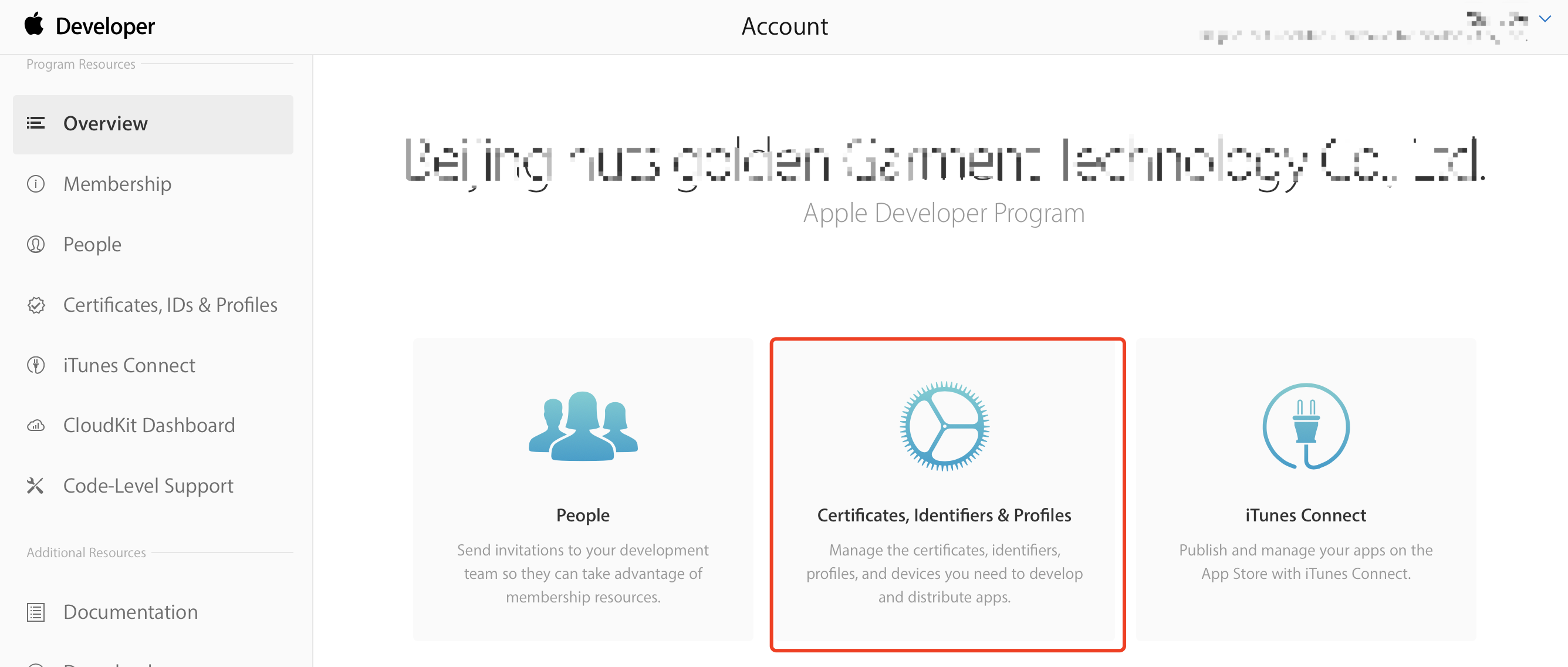Expand the account dropdown chevron
Image resolution: width=1568 pixels, height=667 pixels.
1545,19
